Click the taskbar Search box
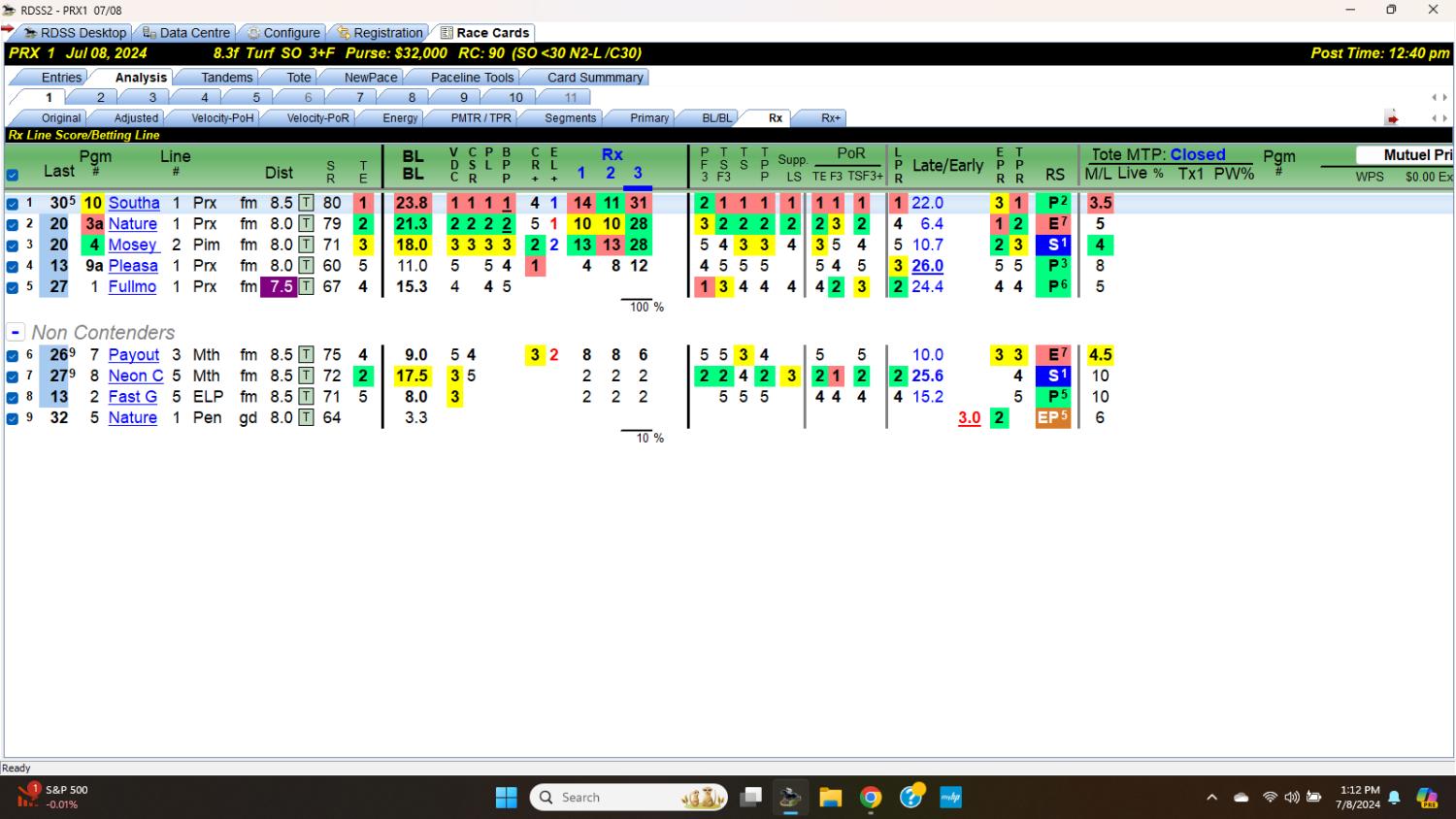The width and height of the screenshot is (1456, 819). pyautogui.click(x=629, y=798)
